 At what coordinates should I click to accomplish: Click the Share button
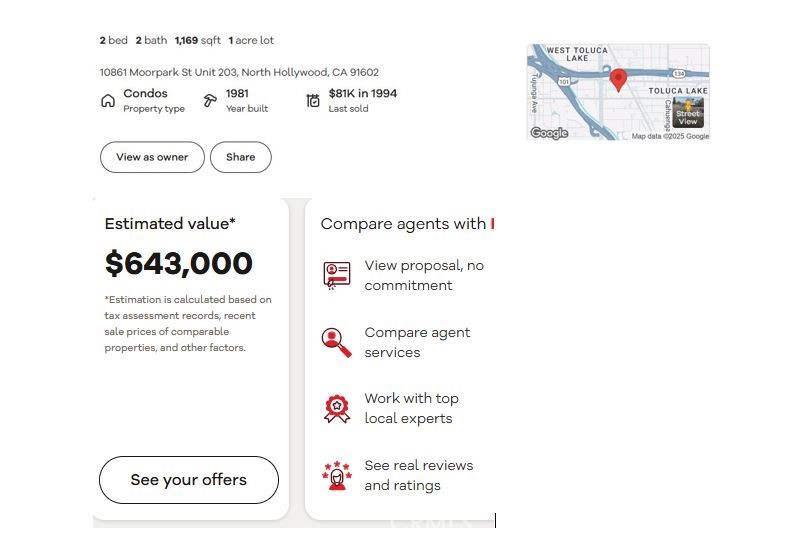point(241,157)
